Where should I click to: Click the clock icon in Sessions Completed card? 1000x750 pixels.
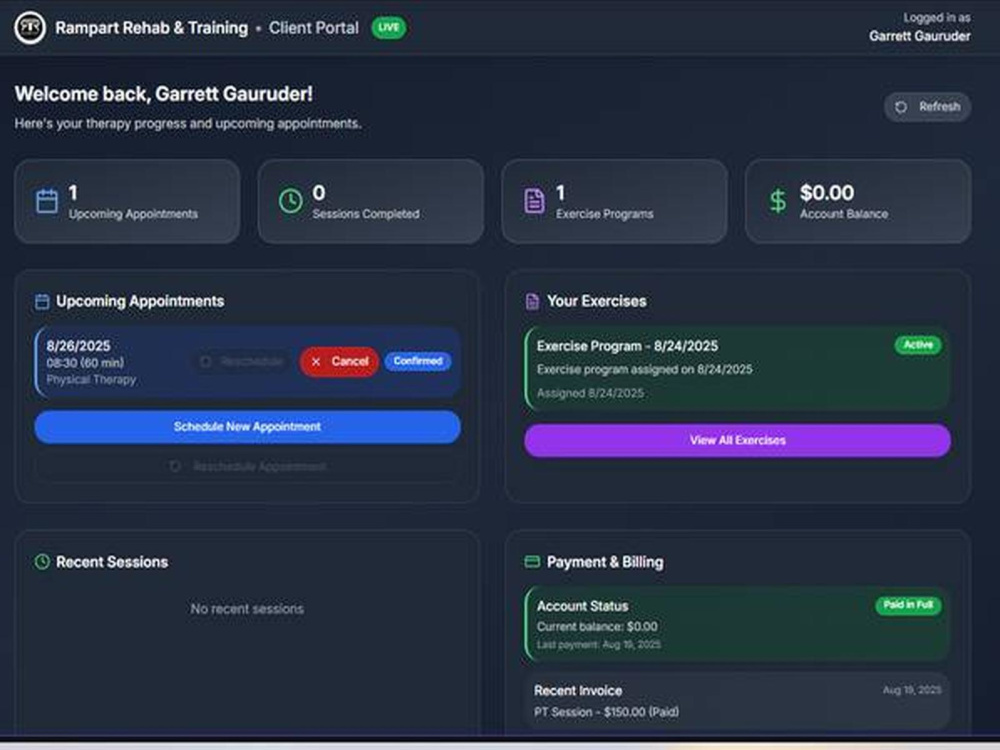tap(290, 201)
